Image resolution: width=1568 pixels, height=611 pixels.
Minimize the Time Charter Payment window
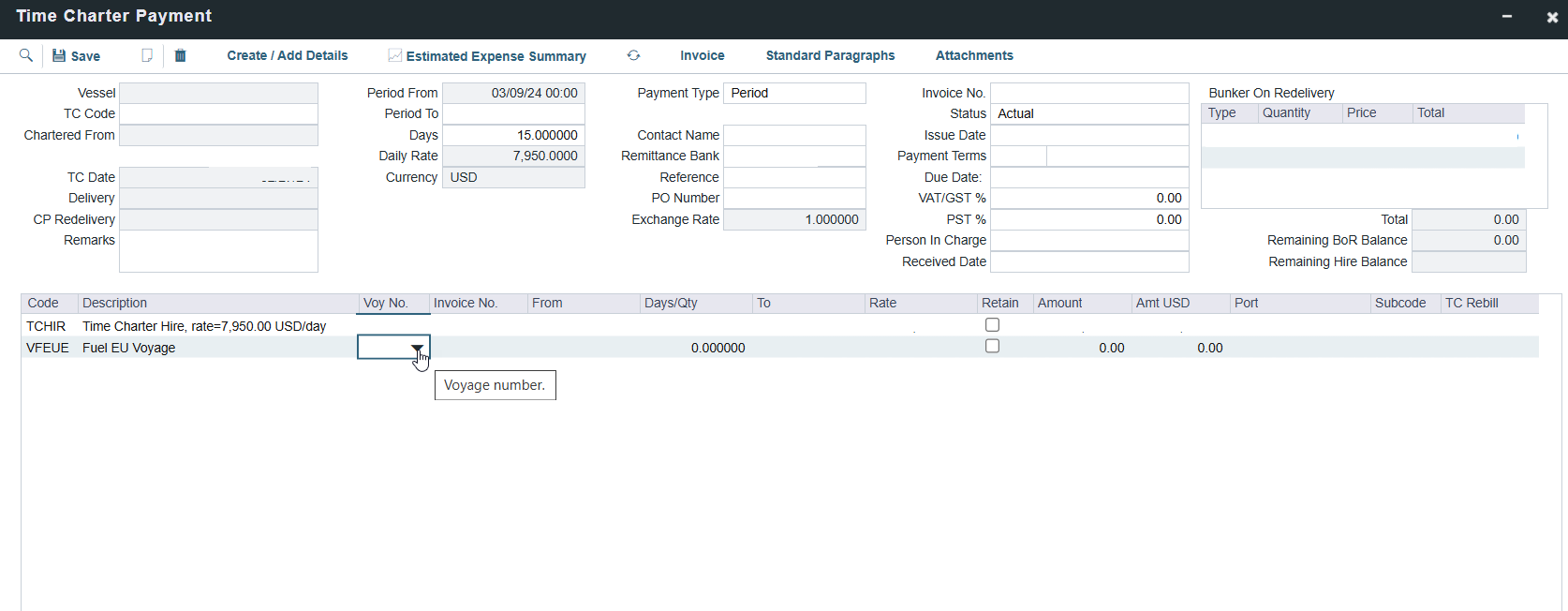[x=1507, y=17]
